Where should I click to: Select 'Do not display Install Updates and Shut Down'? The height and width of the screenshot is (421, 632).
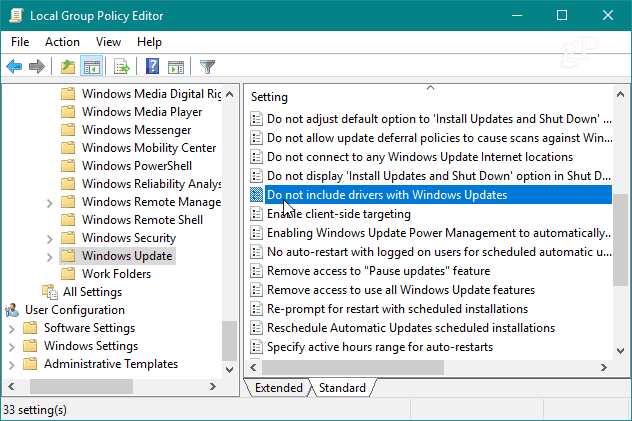[x=439, y=176]
